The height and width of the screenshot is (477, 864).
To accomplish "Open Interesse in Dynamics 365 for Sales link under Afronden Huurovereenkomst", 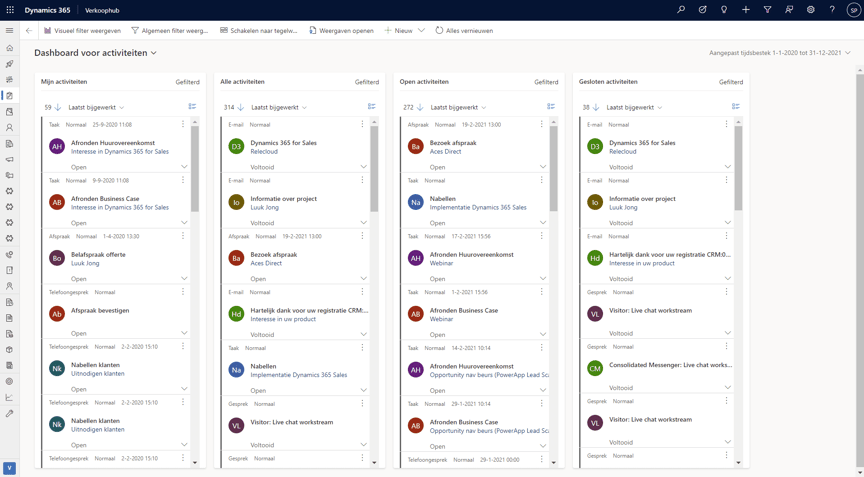I will tap(120, 151).
